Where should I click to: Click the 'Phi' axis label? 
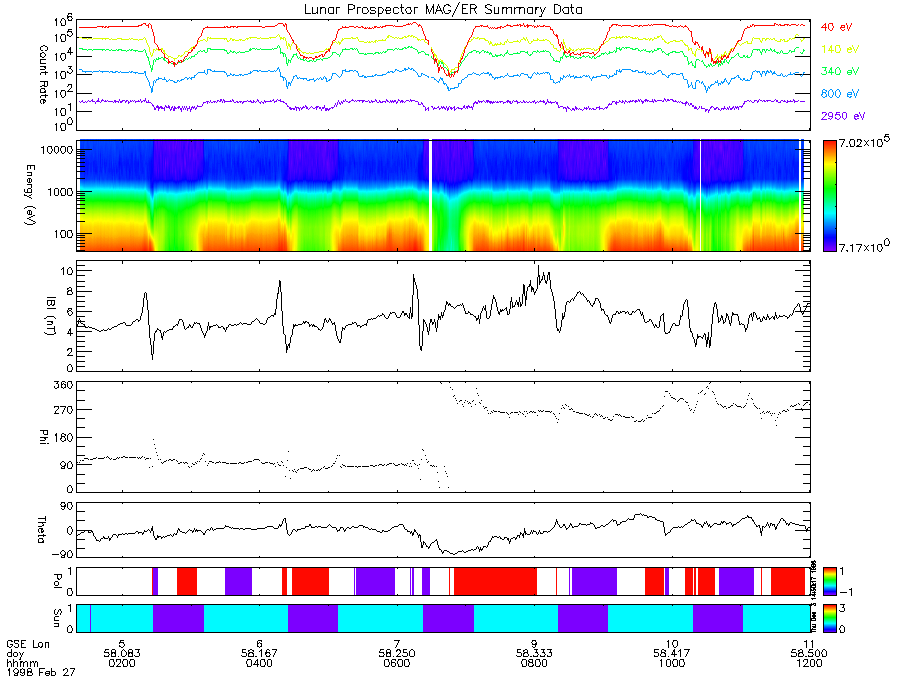(44, 436)
